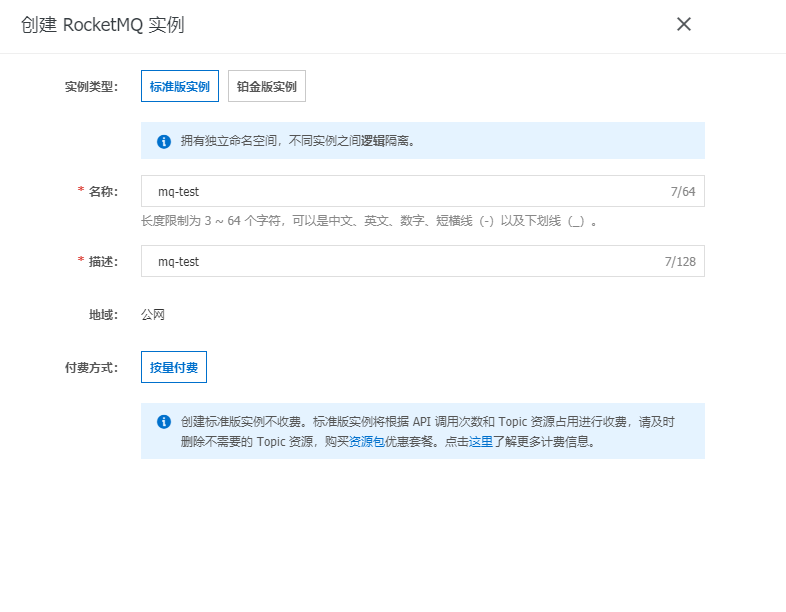
Task: Click the 7/64 character counter
Action: point(683,191)
